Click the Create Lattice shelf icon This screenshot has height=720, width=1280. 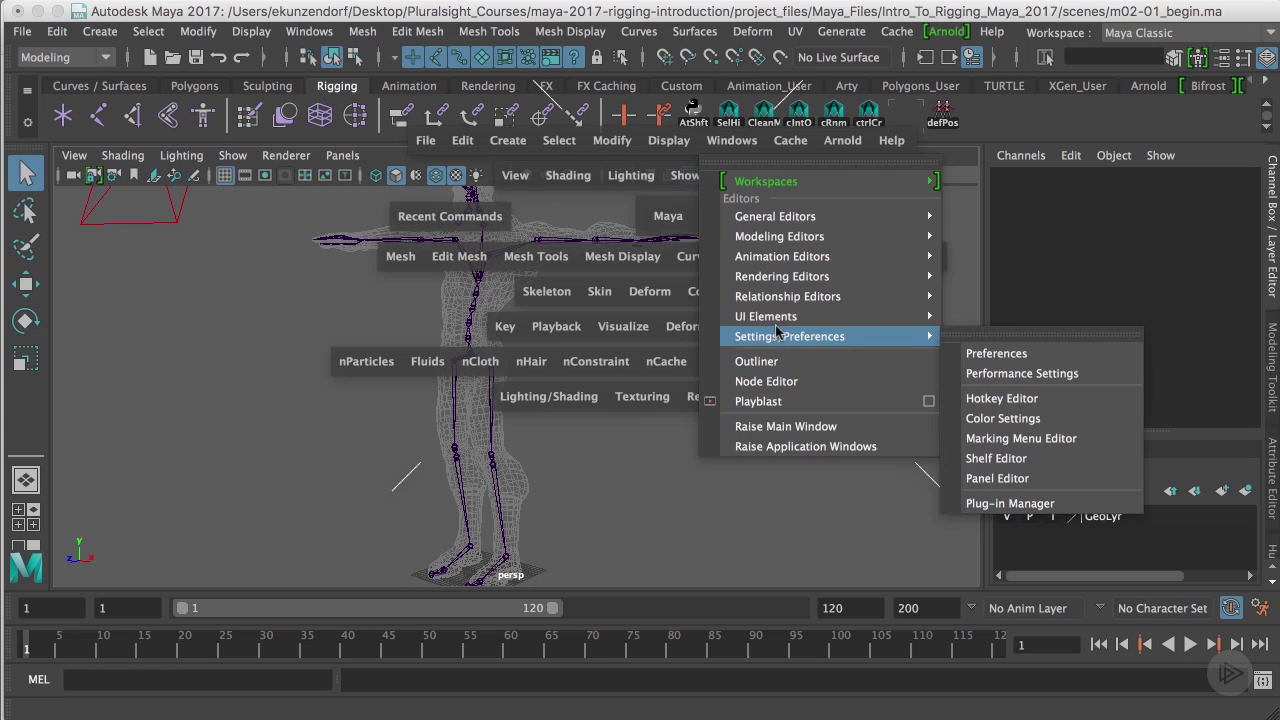click(320, 116)
